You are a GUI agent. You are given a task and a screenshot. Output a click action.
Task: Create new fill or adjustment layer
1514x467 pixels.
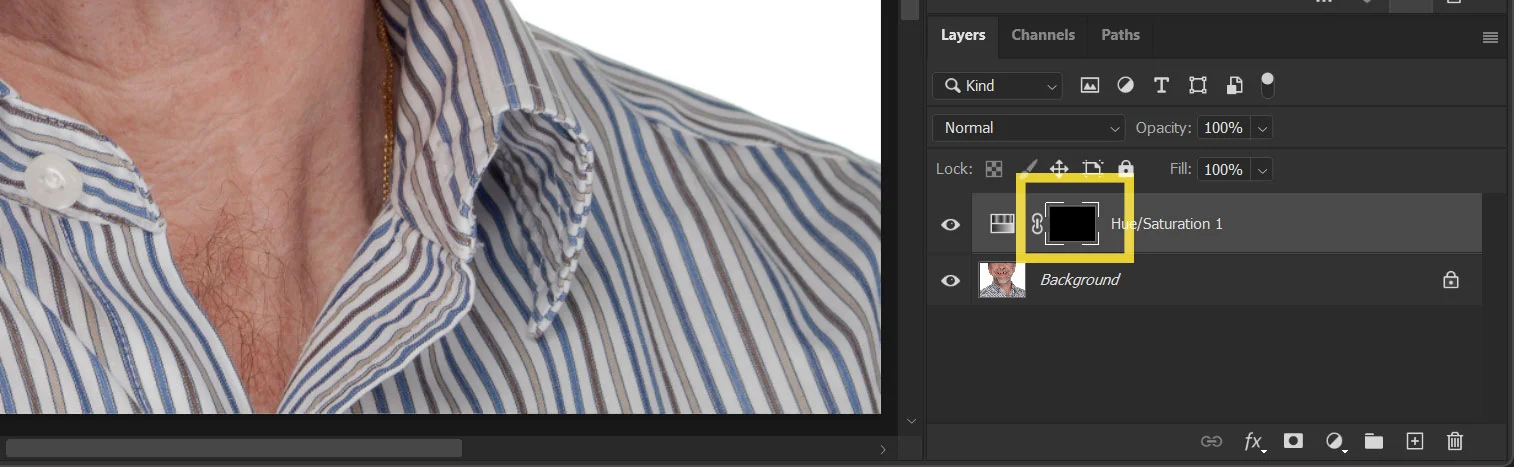[x=1334, y=441]
